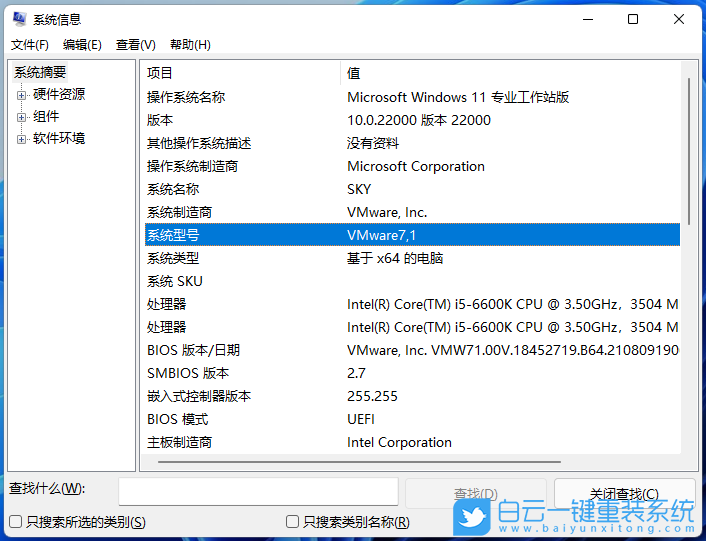The image size is (706, 541).
Task: Select the 系统 SKU row
Action: pyautogui.click(x=412, y=281)
